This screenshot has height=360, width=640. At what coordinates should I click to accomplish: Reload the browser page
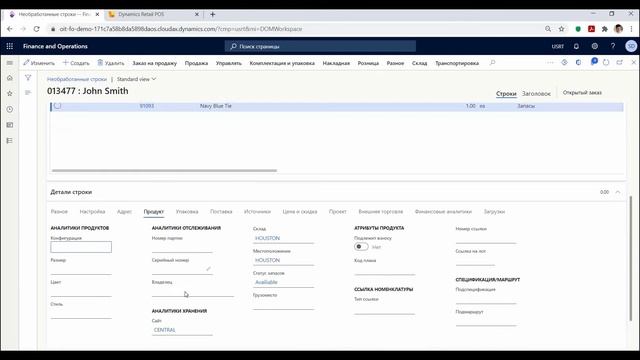coord(36,29)
